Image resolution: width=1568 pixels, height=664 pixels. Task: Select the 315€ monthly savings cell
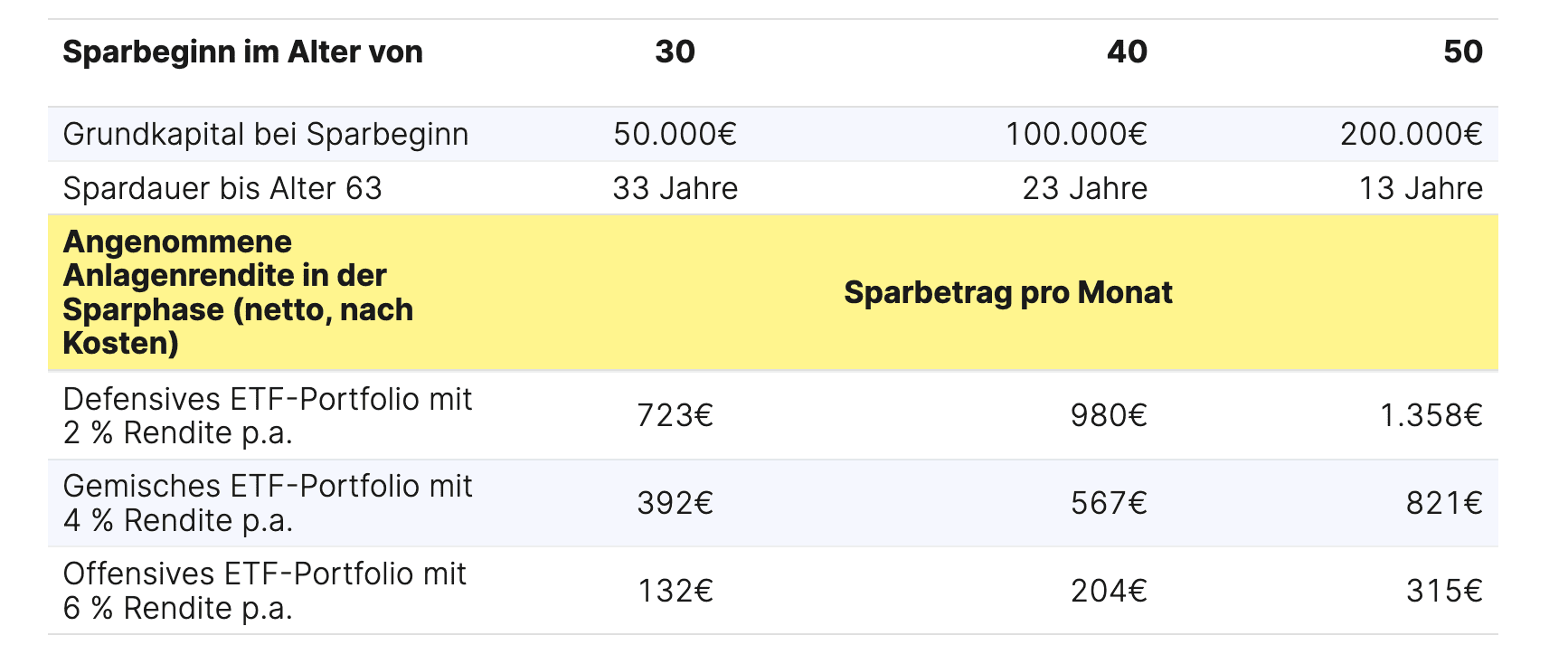[1444, 592]
